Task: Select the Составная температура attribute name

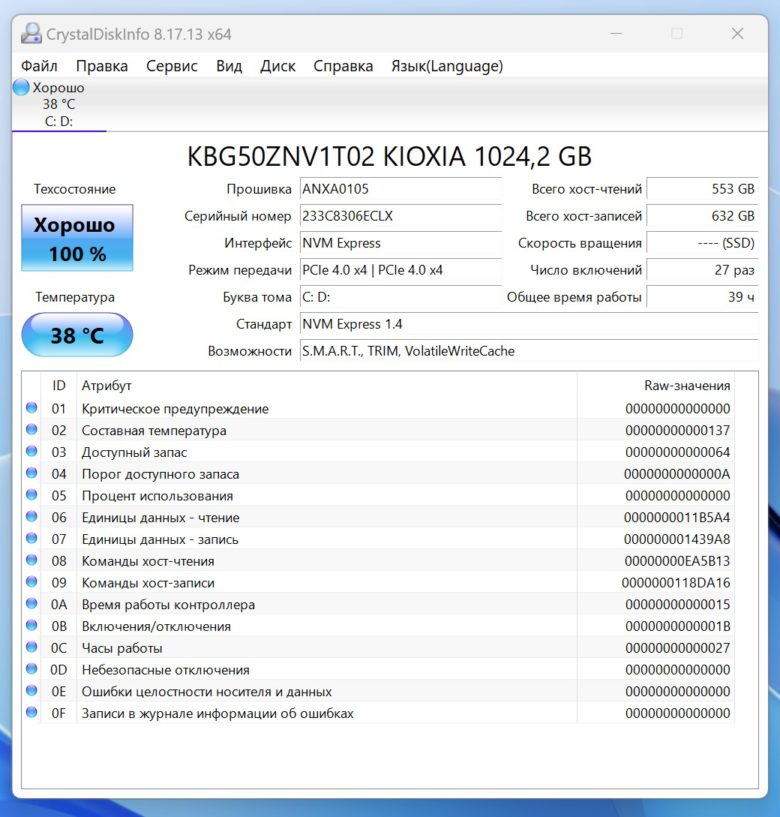Action: tap(154, 431)
